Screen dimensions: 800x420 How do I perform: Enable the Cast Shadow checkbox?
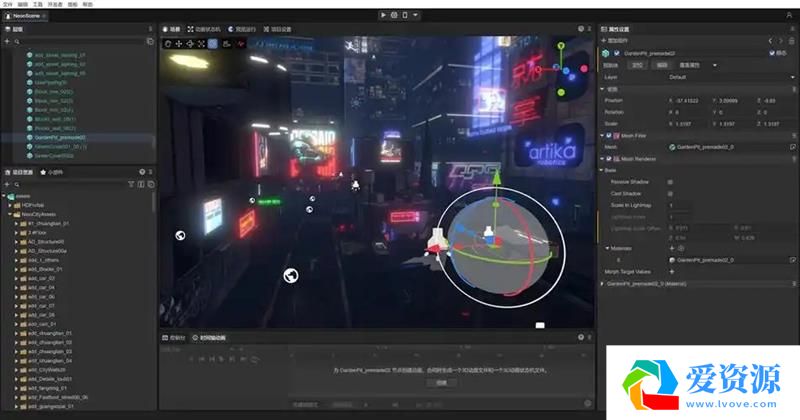click(670, 193)
